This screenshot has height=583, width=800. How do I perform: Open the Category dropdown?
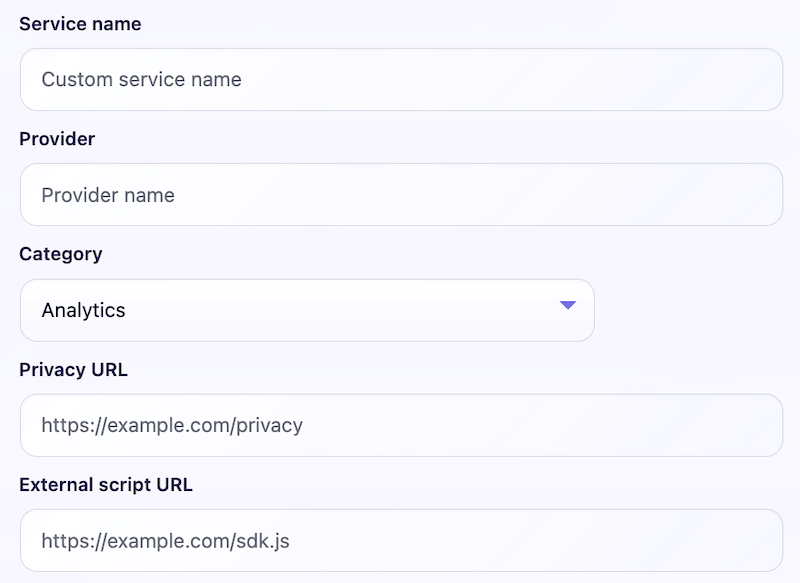coord(307,310)
